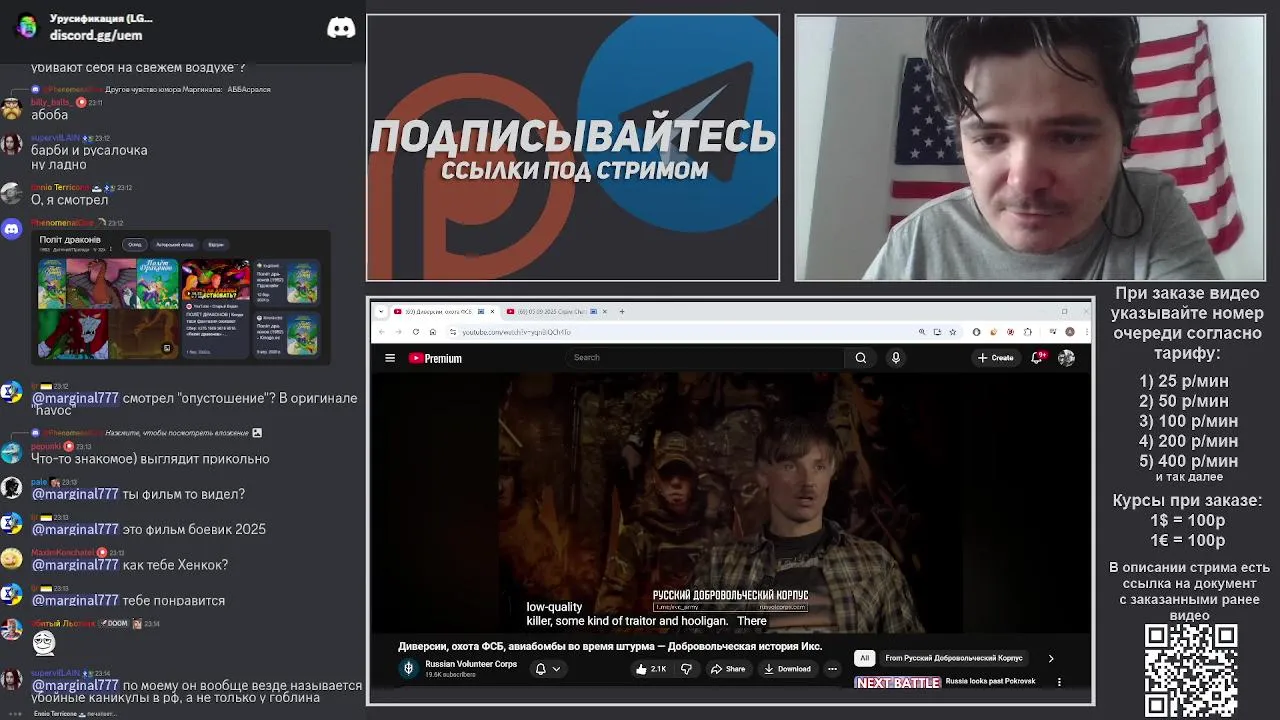Open the NEXT BATTLE suggested video thumbnail
This screenshot has width=1280, height=720.
(x=898, y=683)
